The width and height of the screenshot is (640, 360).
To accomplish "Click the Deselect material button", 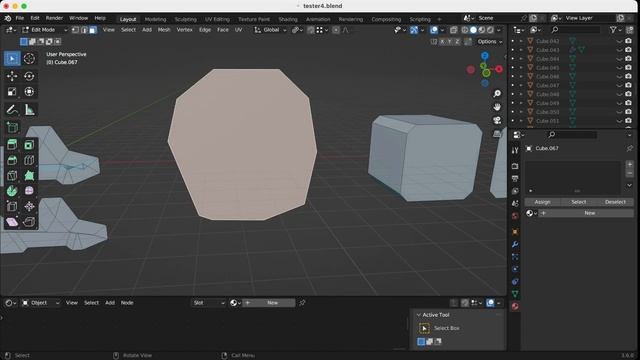I will (x=615, y=202).
